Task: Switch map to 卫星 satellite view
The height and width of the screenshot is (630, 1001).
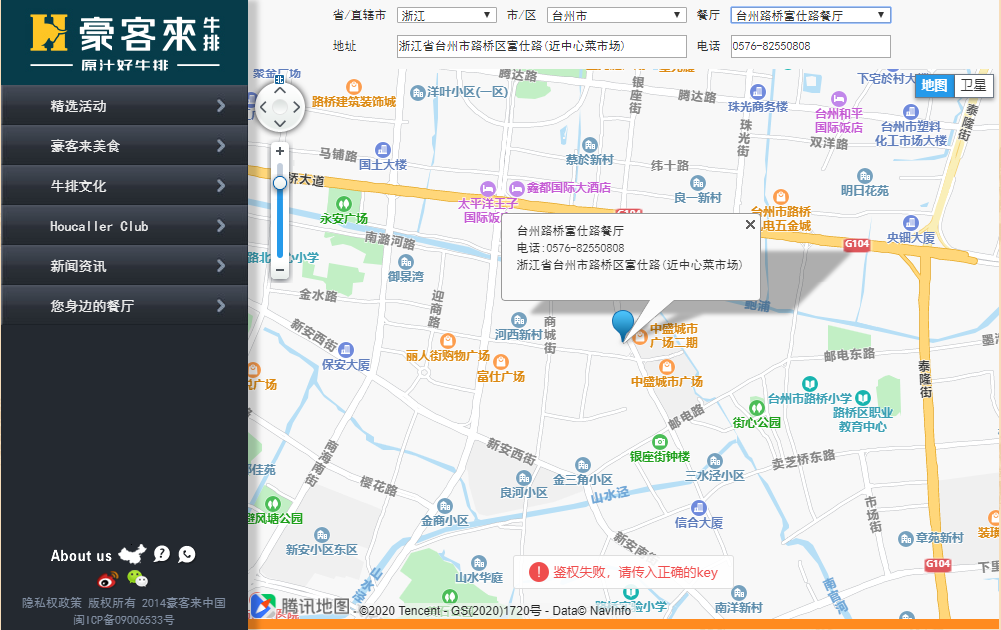Action: [x=973, y=86]
